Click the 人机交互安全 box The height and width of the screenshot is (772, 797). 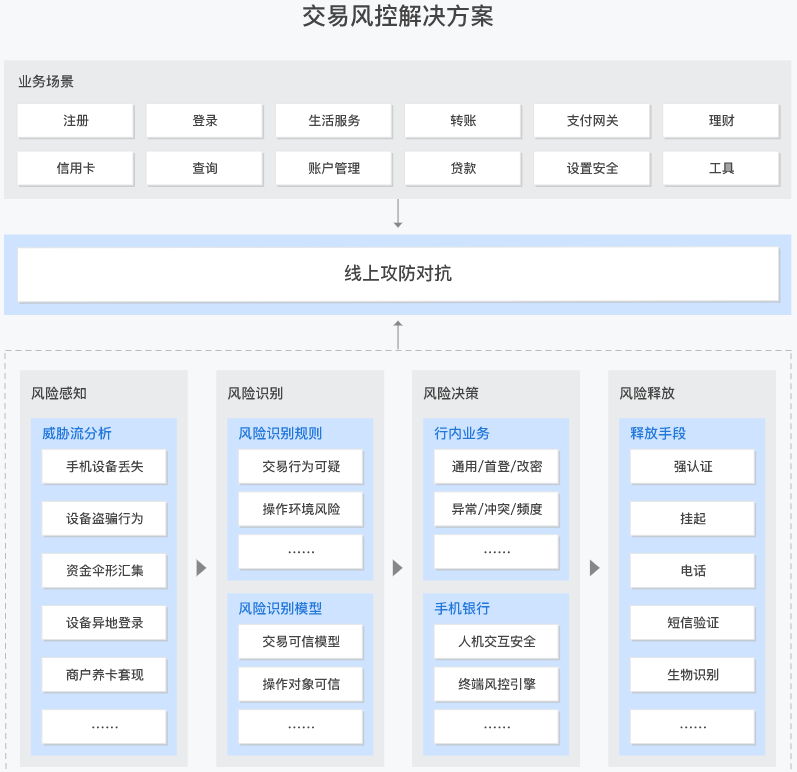[497, 642]
